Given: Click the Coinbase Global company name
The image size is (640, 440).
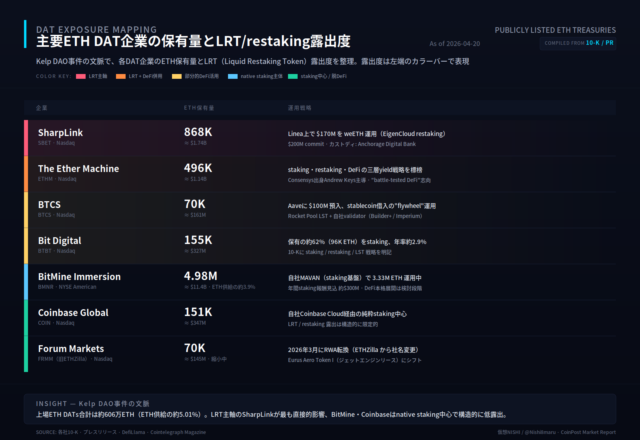Looking at the screenshot, I should point(73,312).
